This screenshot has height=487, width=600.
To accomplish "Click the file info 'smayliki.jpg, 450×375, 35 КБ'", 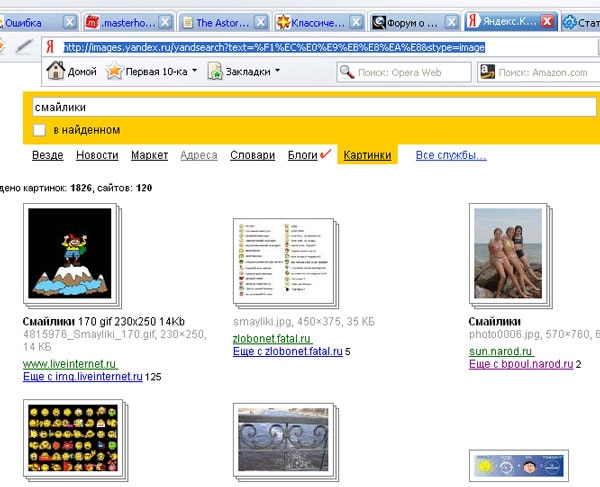I will click(304, 322).
